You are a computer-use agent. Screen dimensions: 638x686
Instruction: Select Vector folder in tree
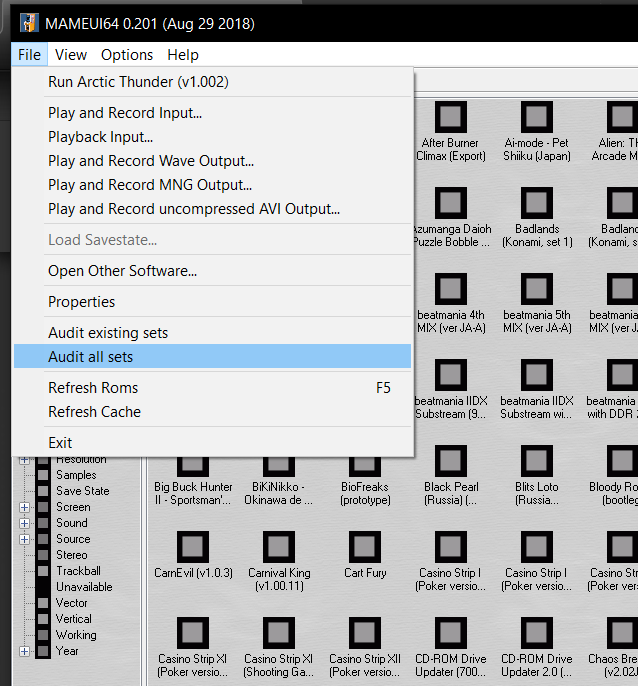tap(72, 603)
